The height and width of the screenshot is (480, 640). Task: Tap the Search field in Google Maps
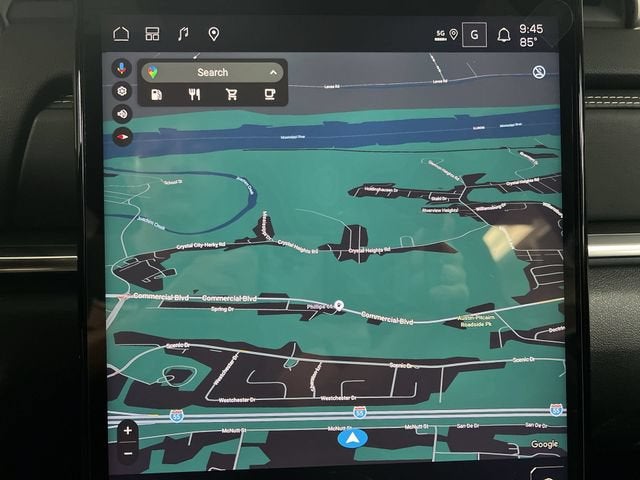212,73
